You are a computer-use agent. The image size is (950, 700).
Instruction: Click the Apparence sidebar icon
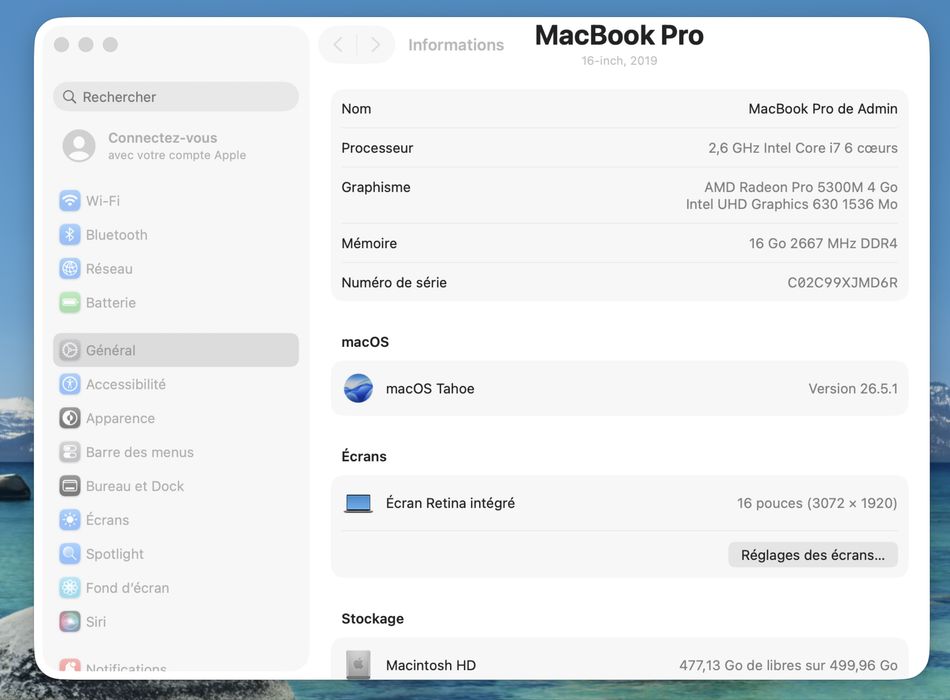pyautogui.click(x=70, y=418)
